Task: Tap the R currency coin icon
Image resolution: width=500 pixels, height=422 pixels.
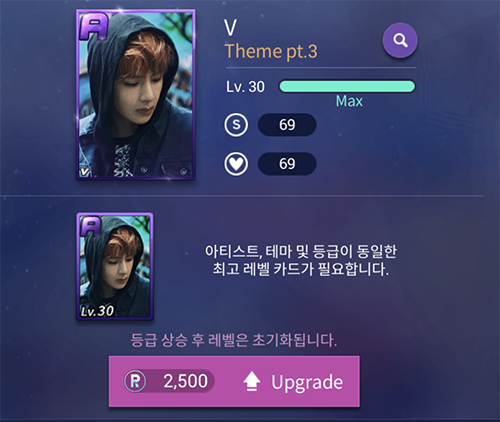Action: click(x=135, y=381)
